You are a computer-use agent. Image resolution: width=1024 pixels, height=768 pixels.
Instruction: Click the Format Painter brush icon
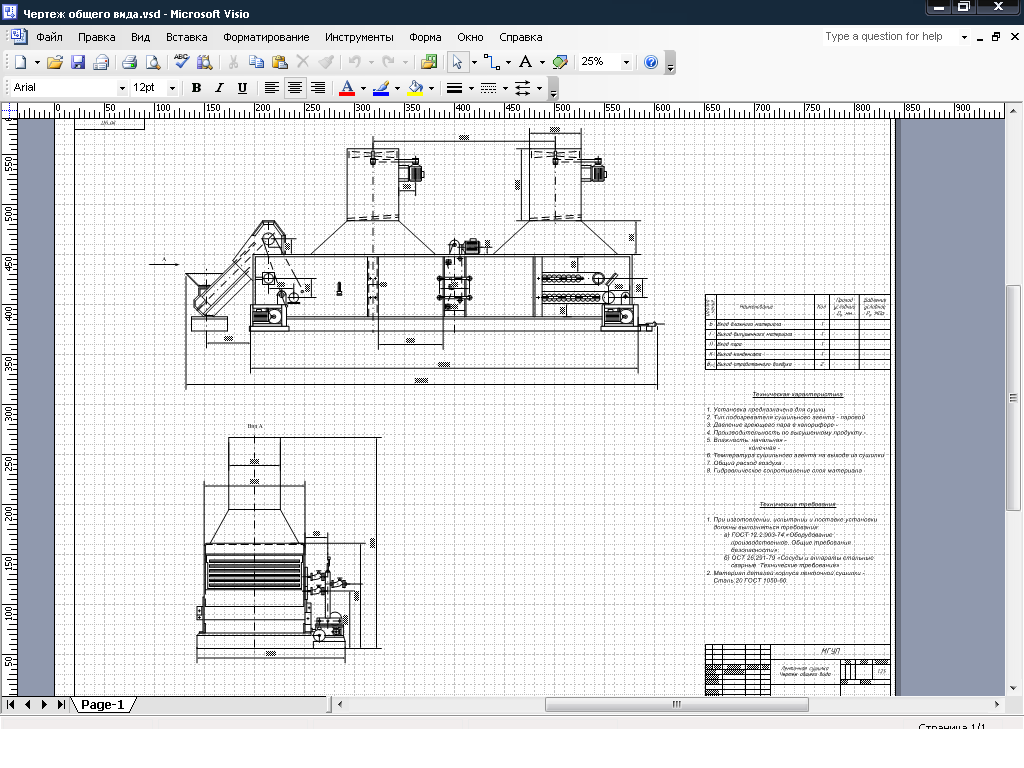point(326,62)
